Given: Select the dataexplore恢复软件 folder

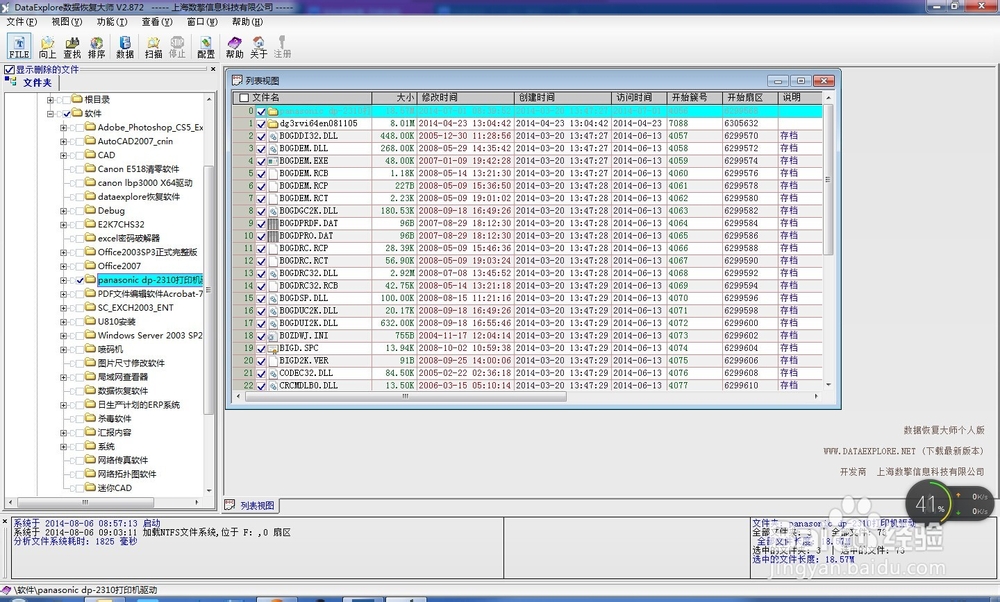Looking at the screenshot, I should [138, 197].
